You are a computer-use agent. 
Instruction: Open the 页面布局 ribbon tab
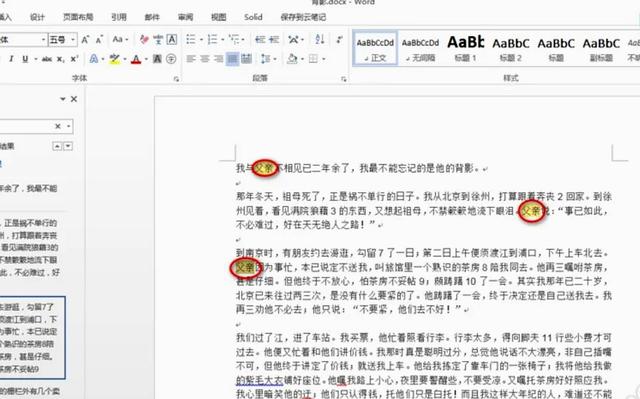click(x=78, y=17)
